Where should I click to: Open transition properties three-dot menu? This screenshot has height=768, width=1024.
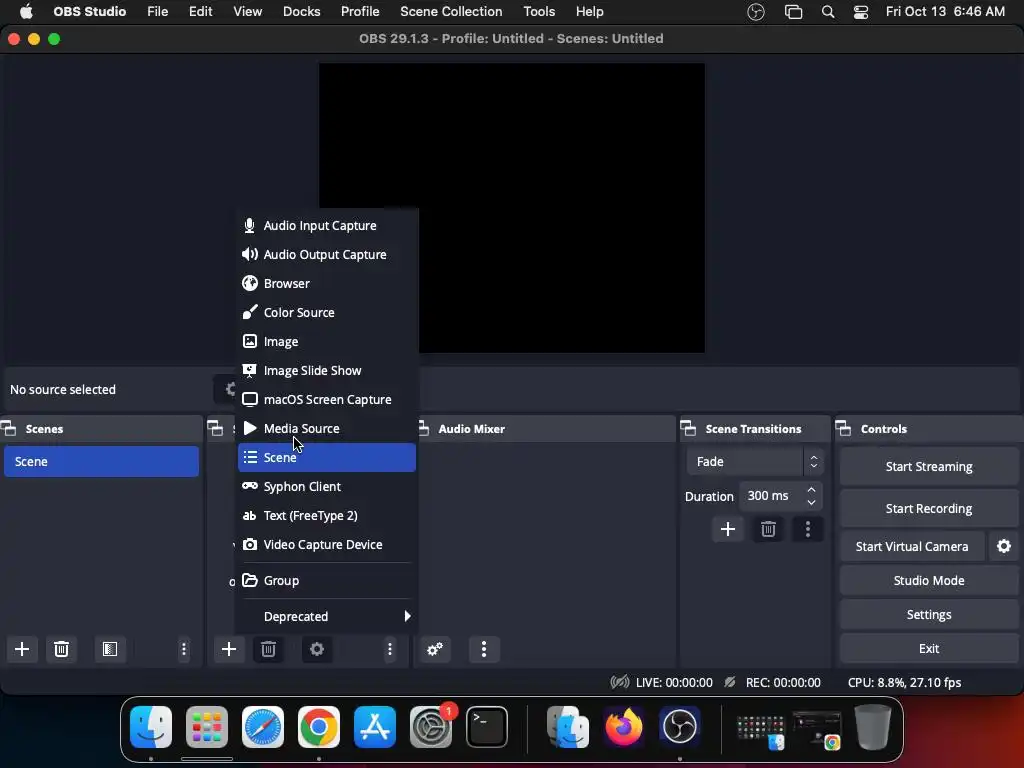(808, 529)
